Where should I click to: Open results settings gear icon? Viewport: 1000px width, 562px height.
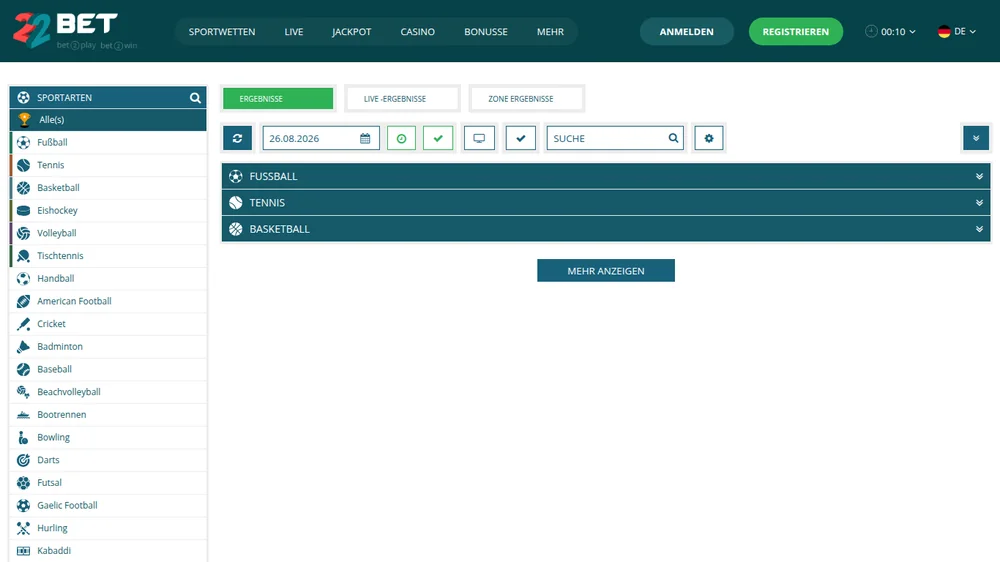[709, 138]
